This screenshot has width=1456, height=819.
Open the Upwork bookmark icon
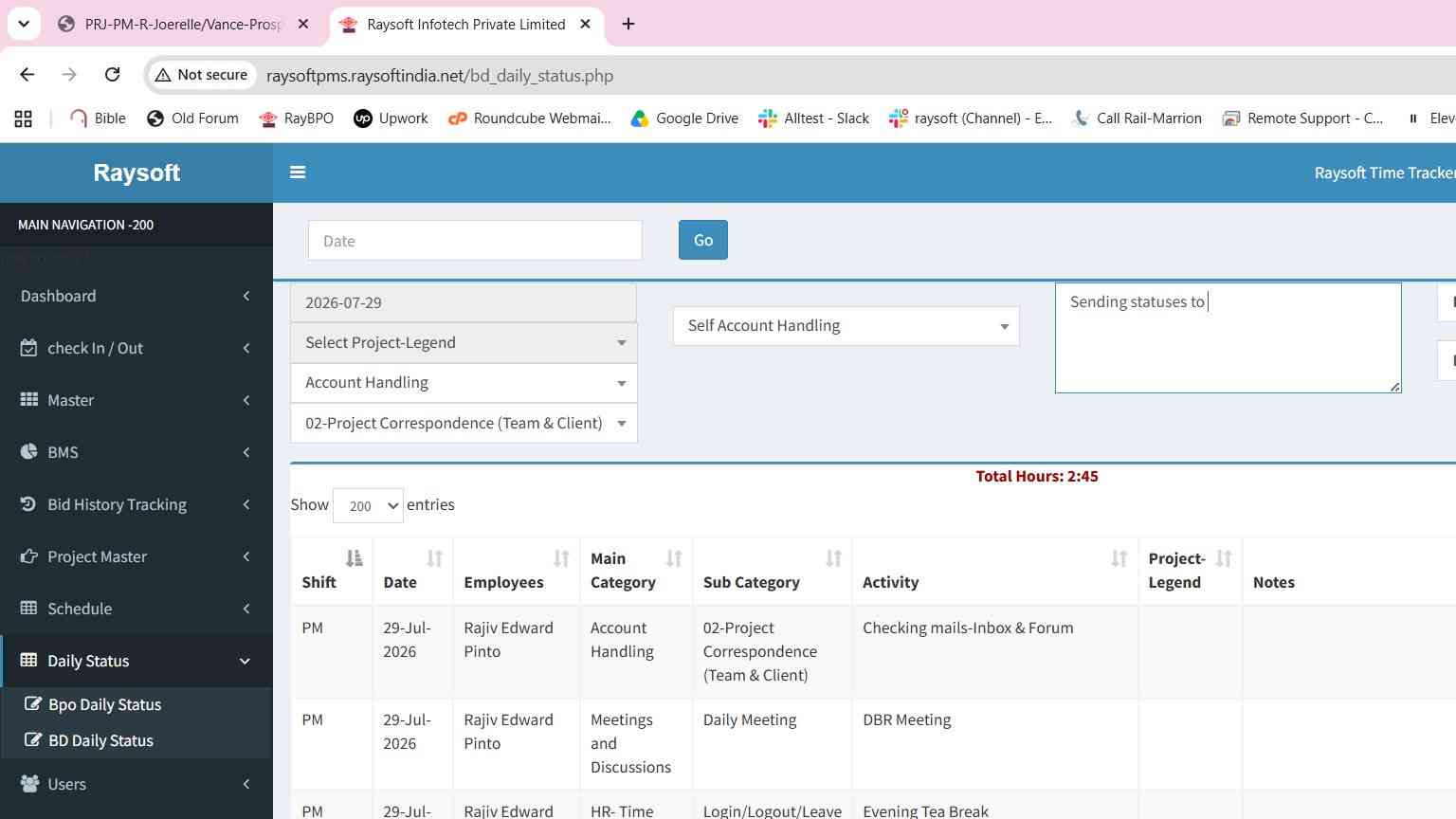point(362,118)
